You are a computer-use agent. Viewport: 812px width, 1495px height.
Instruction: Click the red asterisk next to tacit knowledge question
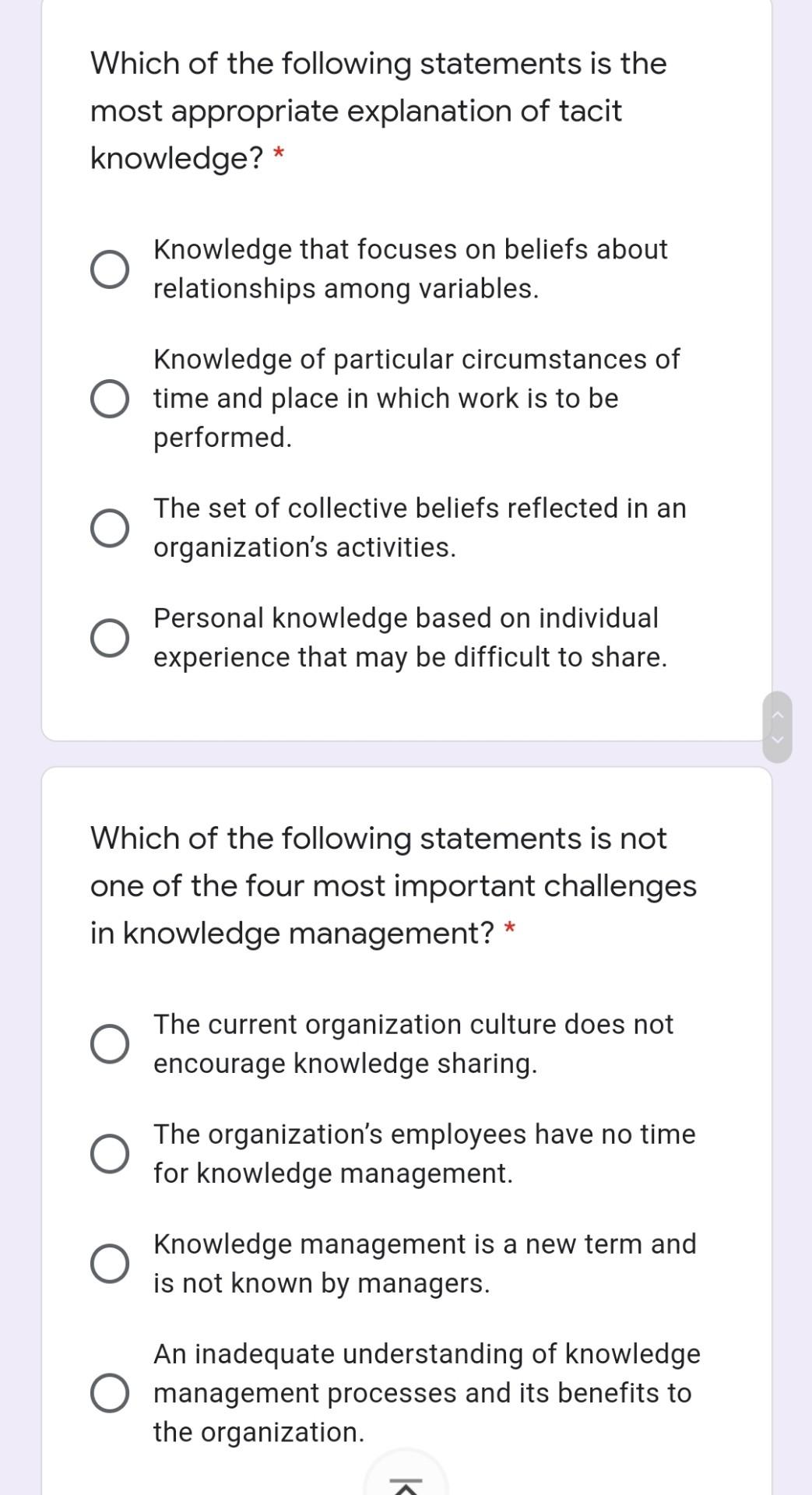click(279, 155)
